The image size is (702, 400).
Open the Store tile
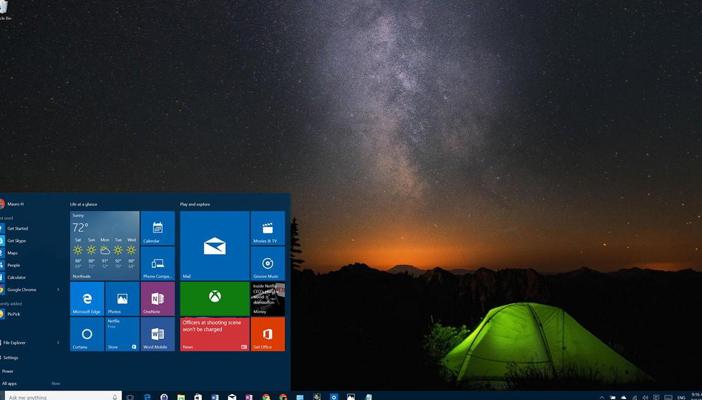(x=122, y=334)
